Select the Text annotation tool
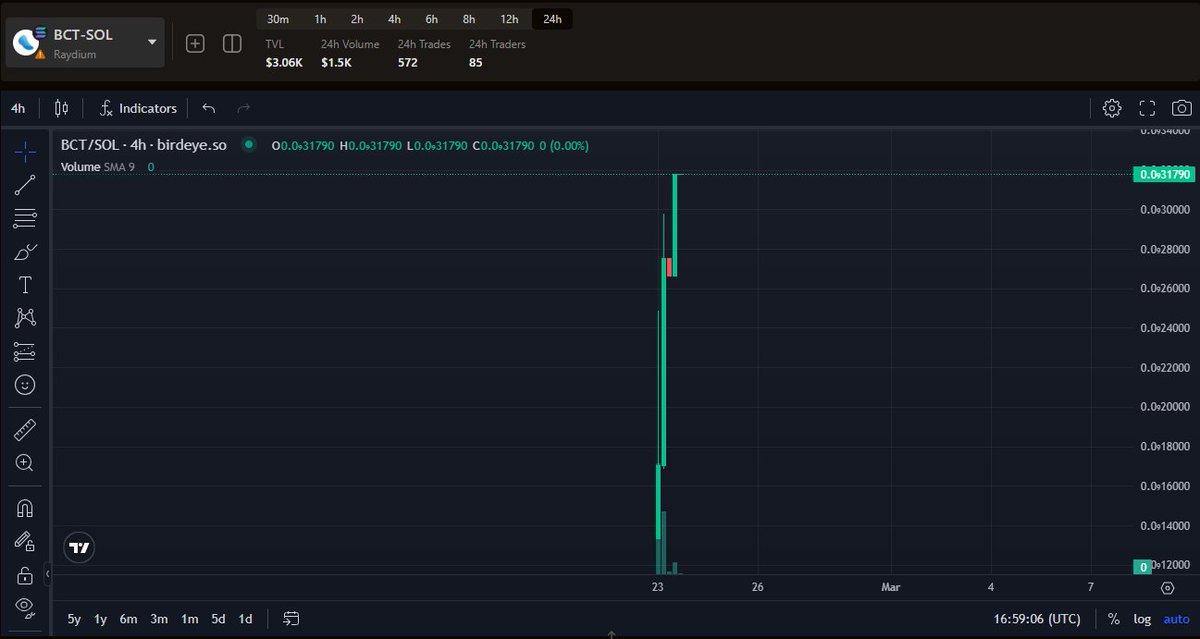The width and height of the screenshot is (1200, 639). (25, 285)
